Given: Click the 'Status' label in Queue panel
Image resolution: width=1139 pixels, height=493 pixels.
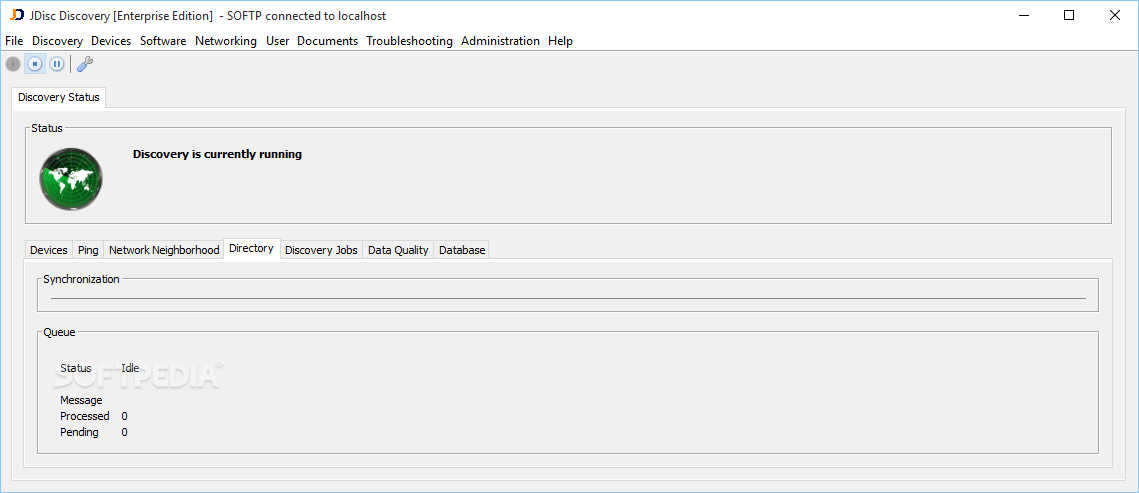Looking at the screenshot, I should (76, 368).
